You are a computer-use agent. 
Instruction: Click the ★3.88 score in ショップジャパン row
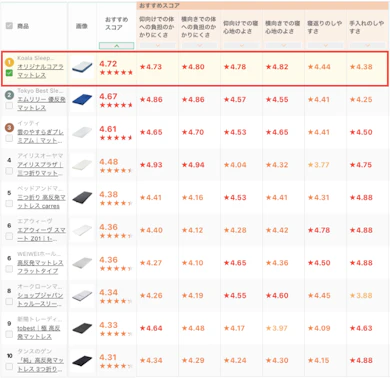pyautogui.click(x=361, y=296)
